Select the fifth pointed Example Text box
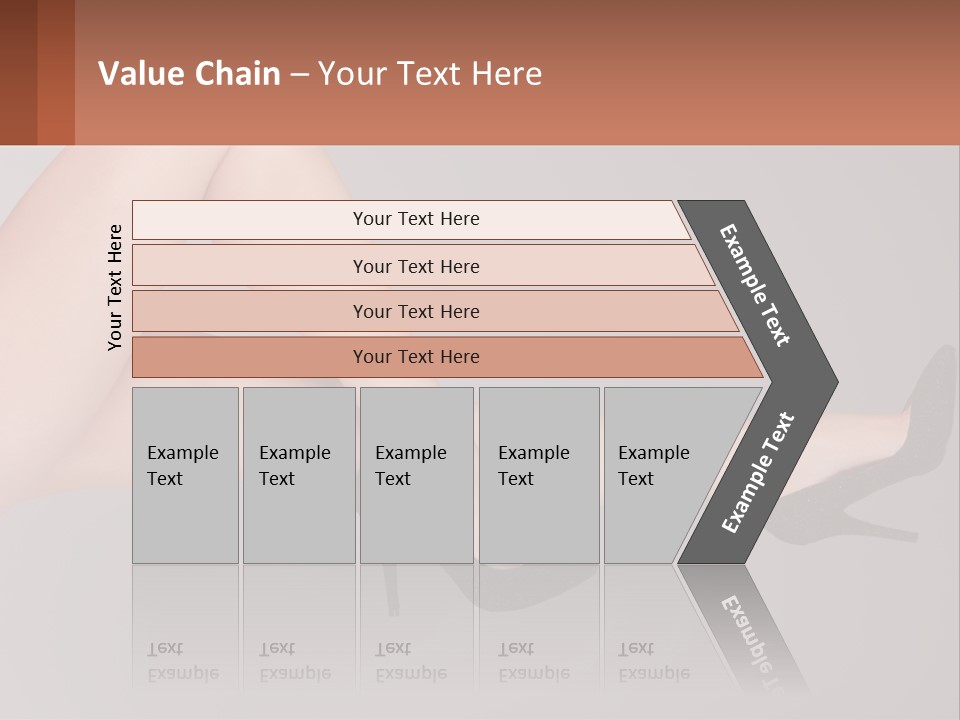The height and width of the screenshot is (720, 960). [660, 475]
